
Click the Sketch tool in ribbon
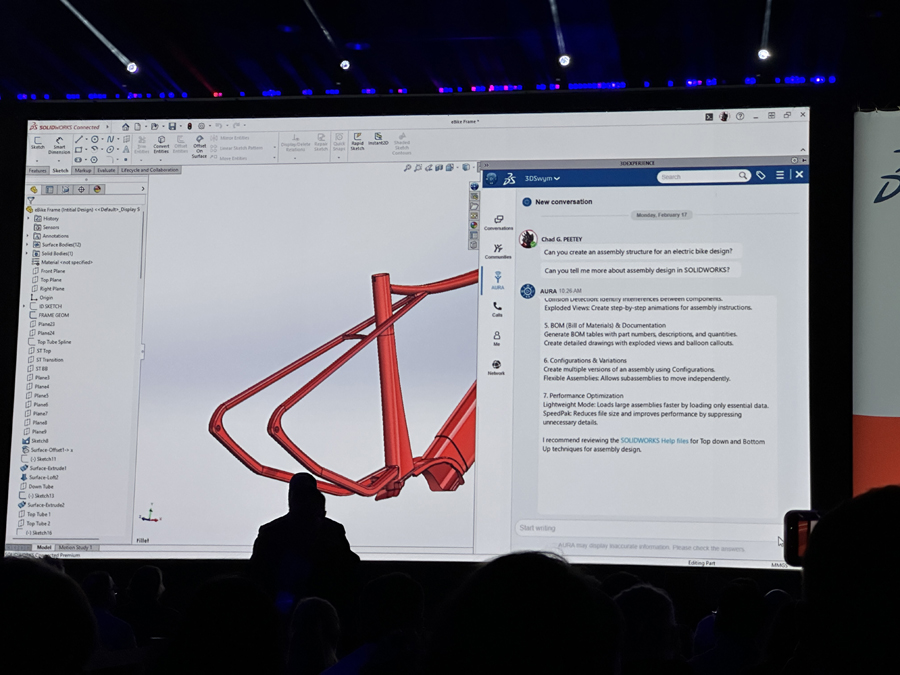tap(37, 143)
